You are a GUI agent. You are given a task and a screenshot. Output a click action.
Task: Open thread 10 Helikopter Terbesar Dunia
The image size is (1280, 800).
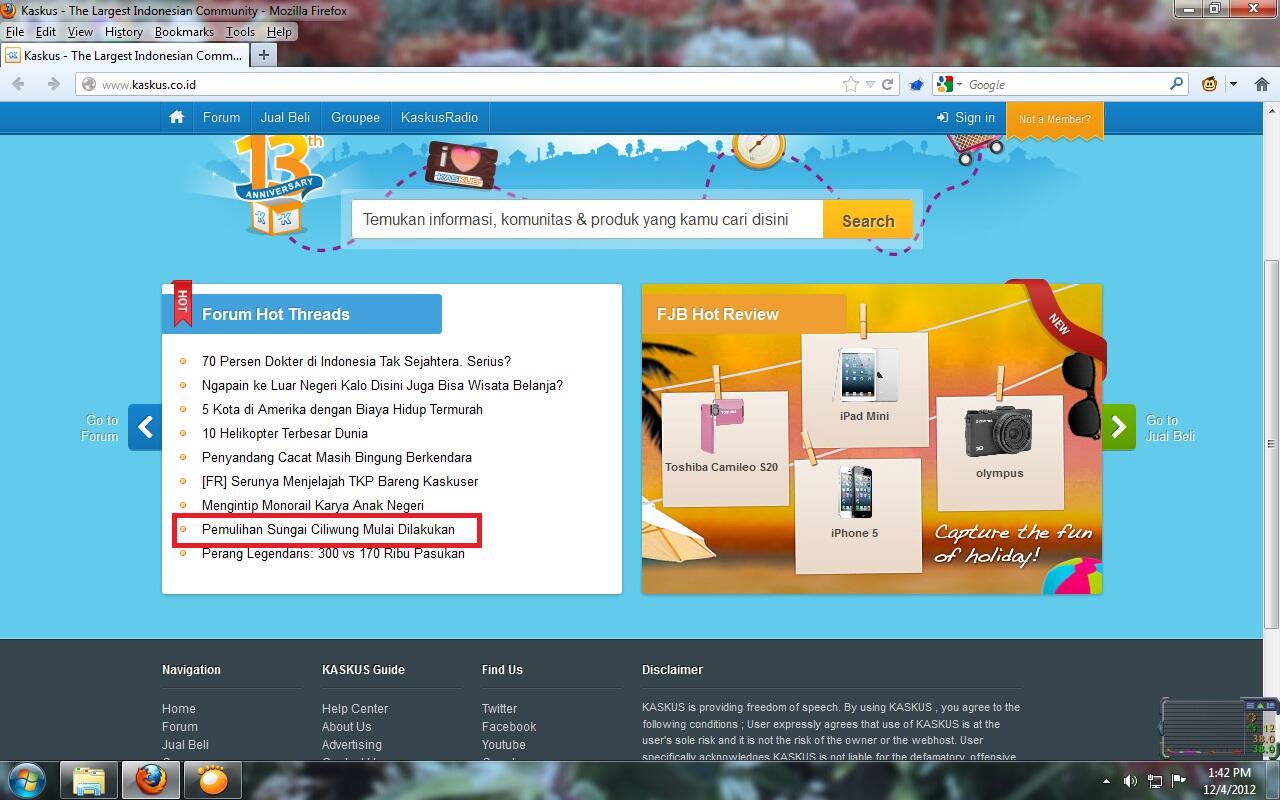(x=285, y=433)
